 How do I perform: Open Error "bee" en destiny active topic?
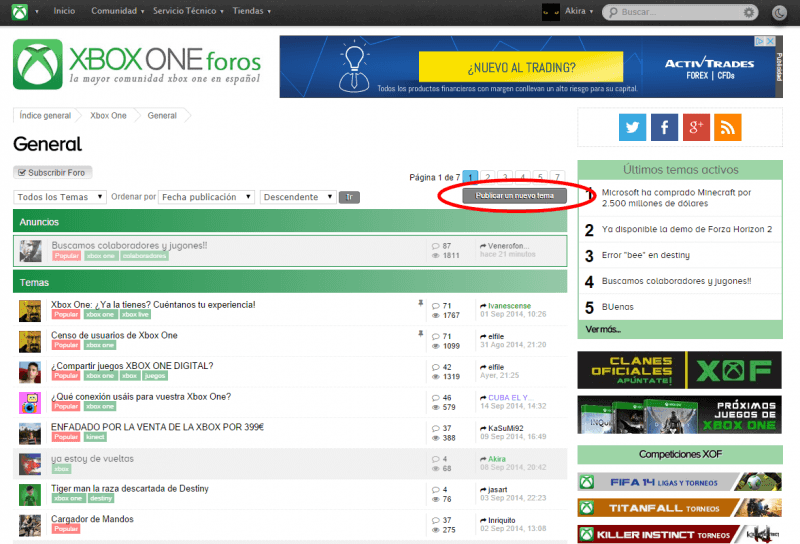coord(645,255)
